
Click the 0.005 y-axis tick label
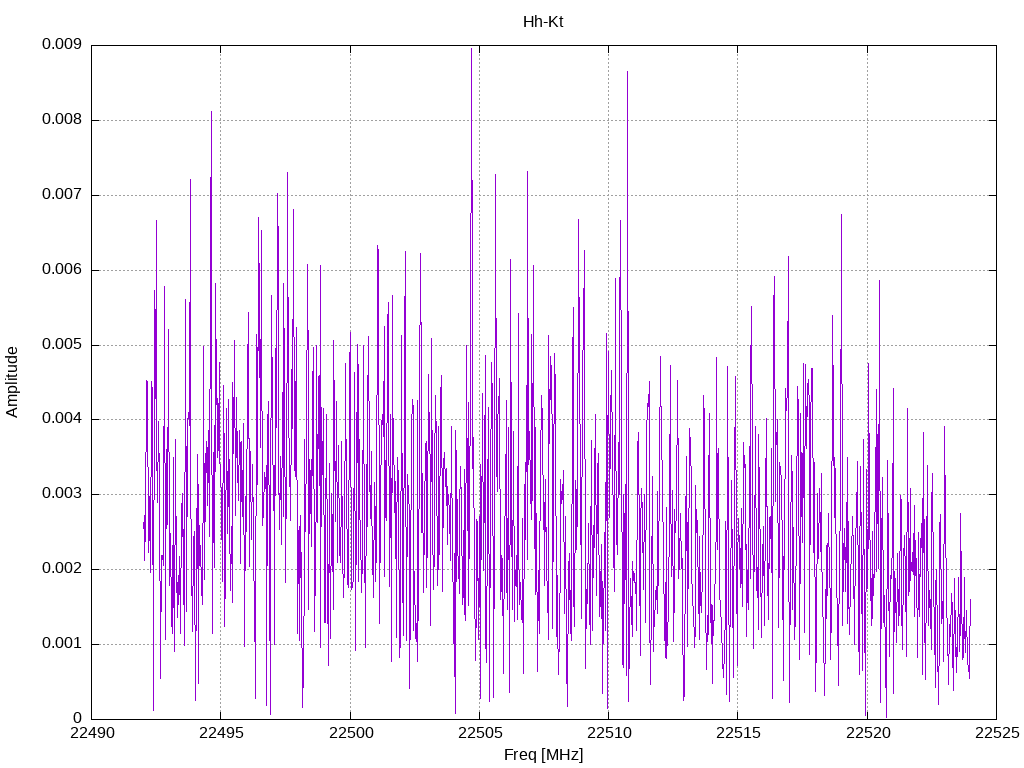tap(61, 344)
